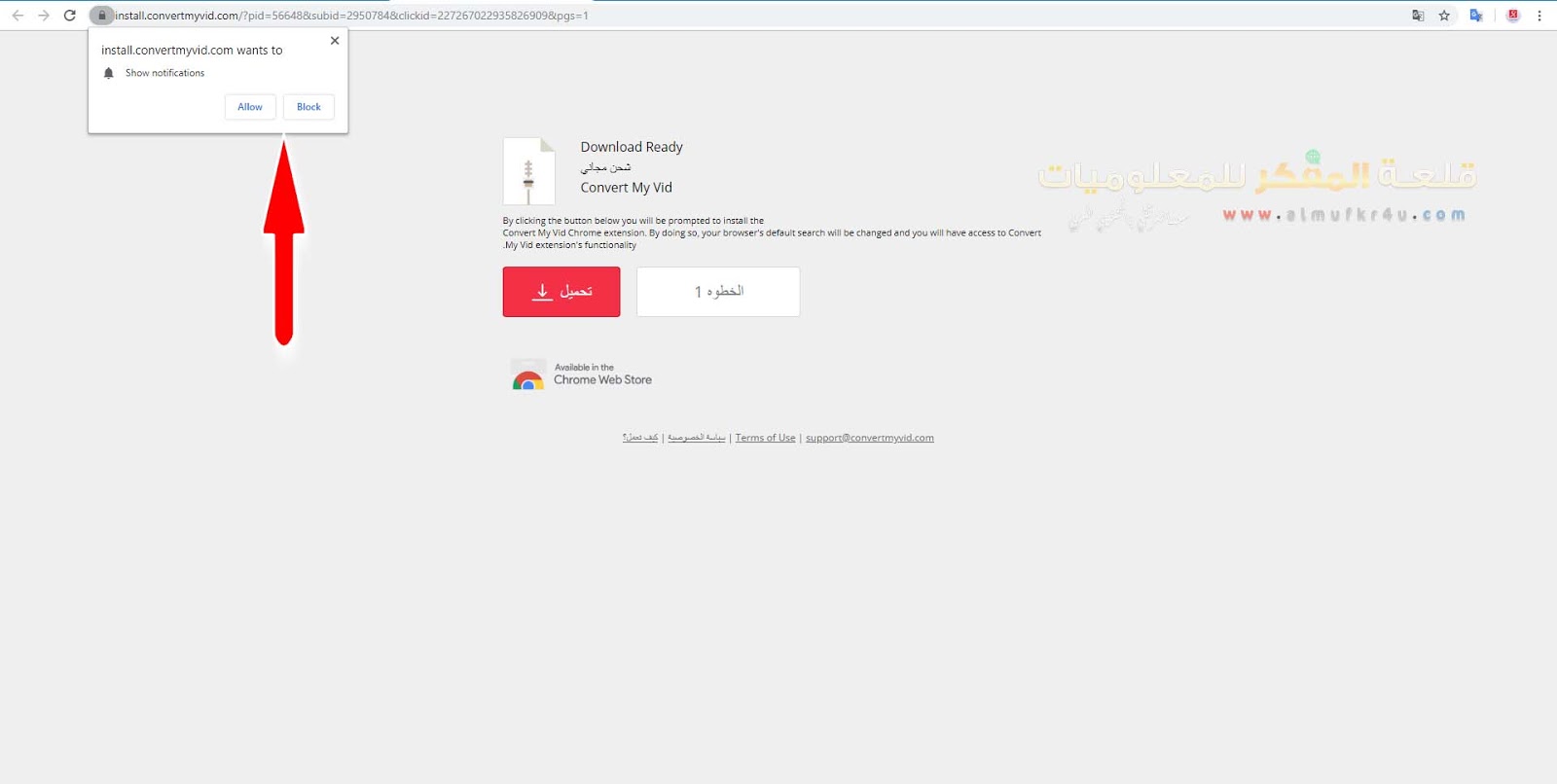Open the Terms of Use link
This screenshot has width=1557, height=784.
pos(765,438)
